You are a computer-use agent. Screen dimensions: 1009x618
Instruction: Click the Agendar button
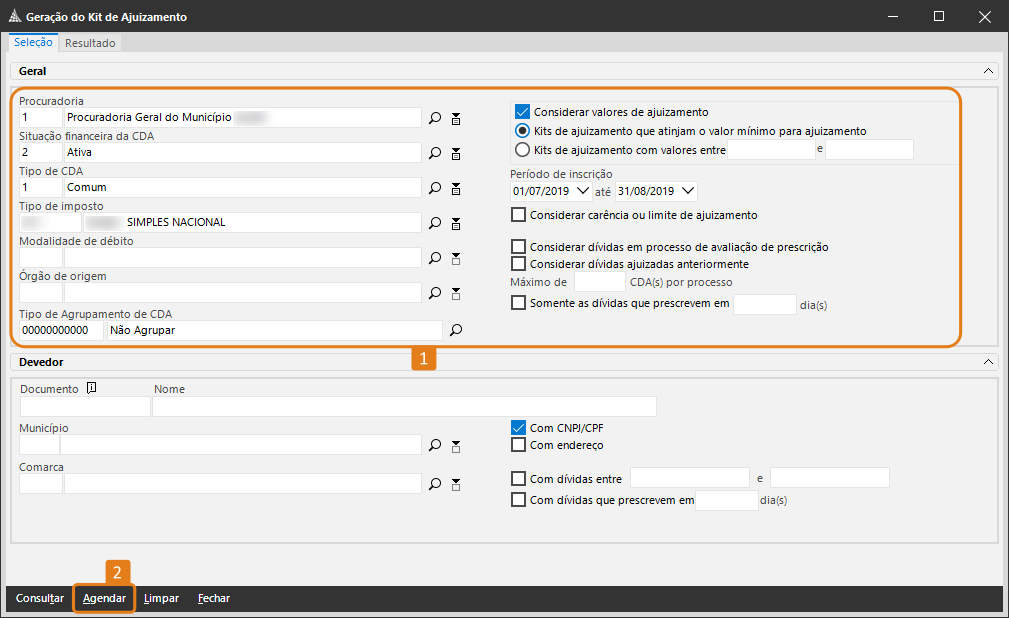pos(104,598)
